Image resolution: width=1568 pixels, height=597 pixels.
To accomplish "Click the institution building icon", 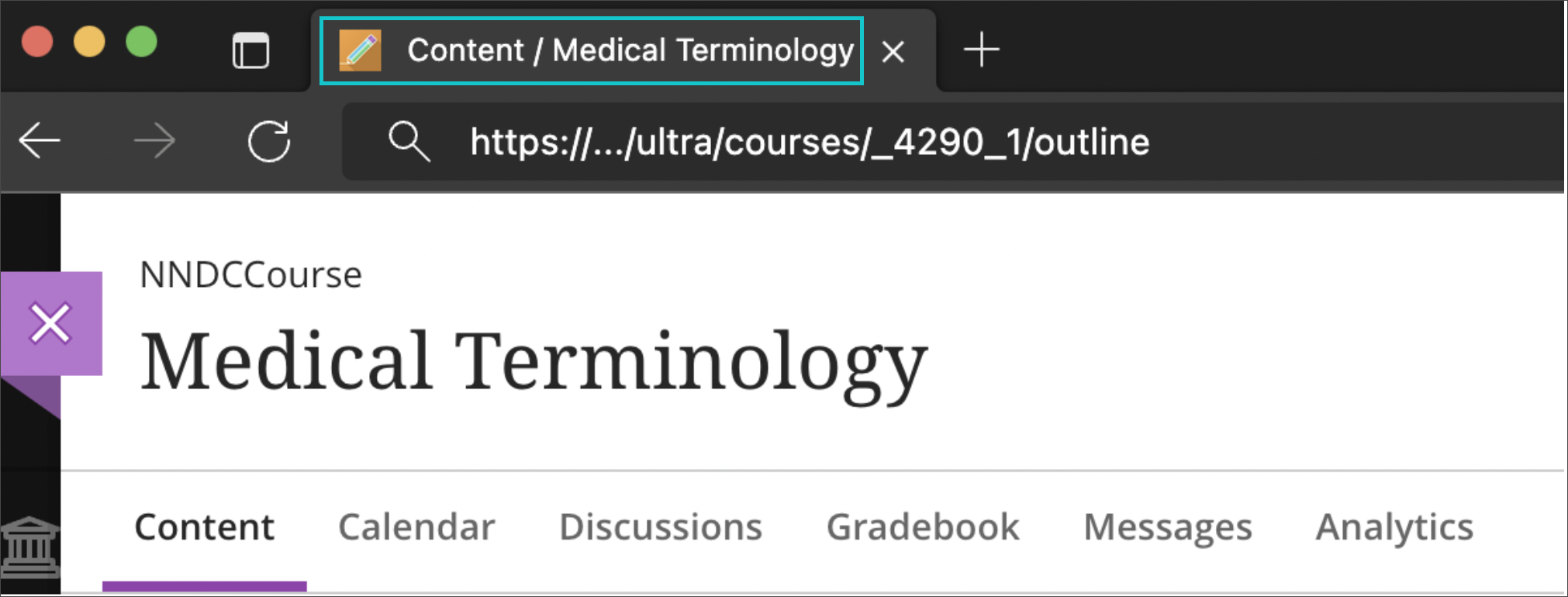I will coord(30,547).
